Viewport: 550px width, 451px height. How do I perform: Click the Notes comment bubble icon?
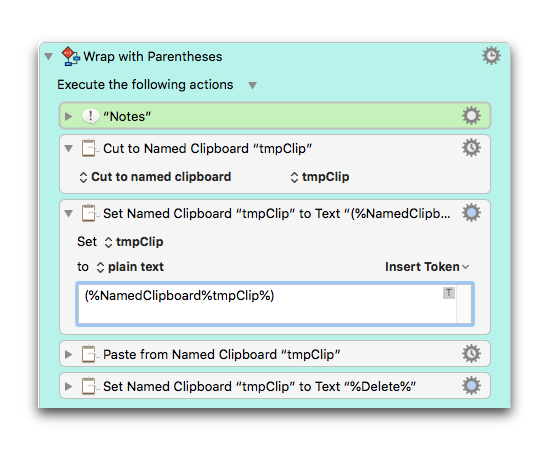coord(90,116)
